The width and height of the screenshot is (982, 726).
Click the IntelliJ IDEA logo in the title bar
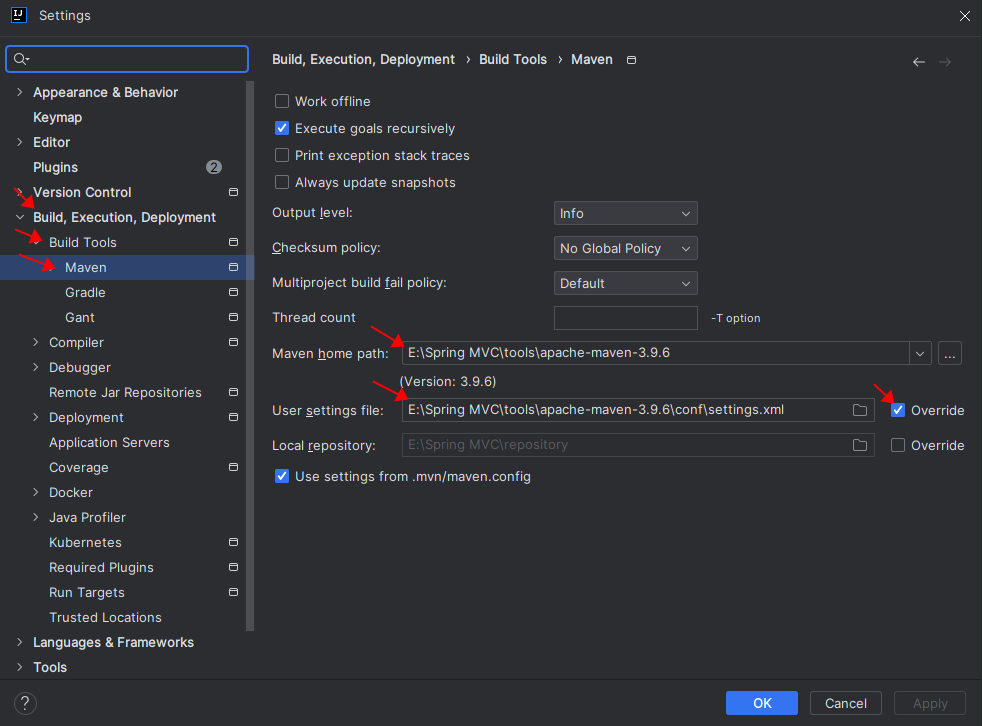[x=18, y=15]
